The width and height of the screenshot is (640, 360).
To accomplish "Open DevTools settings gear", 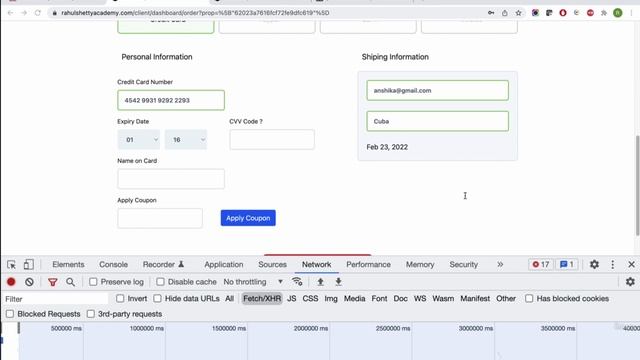I will [x=594, y=264].
